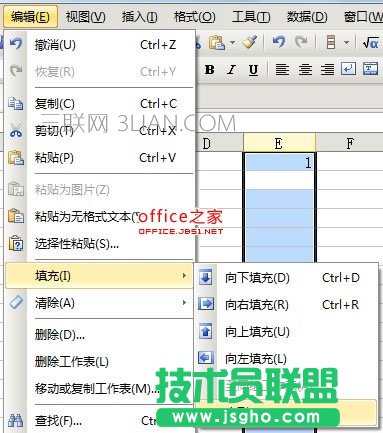Open the 视图(V) menu
383x433 pixels.
(85, 16)
